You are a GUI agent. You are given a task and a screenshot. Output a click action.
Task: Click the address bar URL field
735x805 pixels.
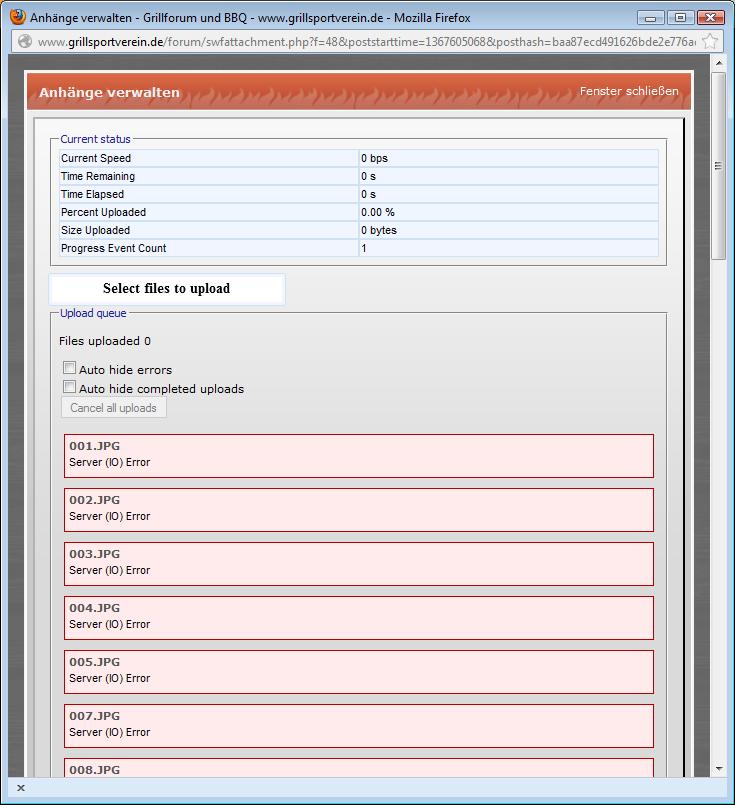pyautogui.click(x=366, y=42)
